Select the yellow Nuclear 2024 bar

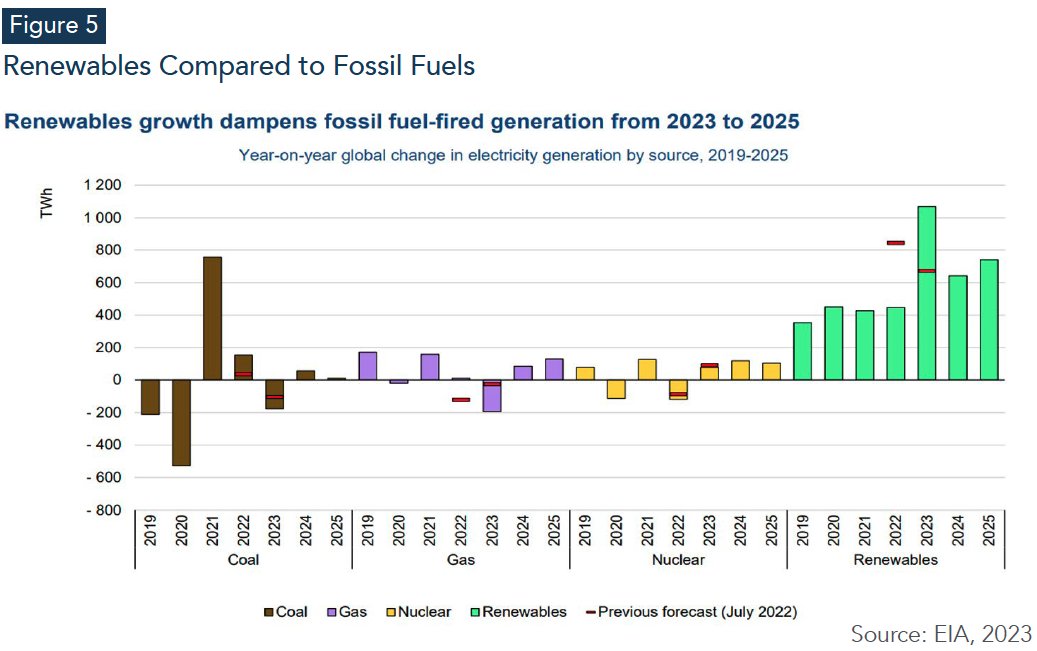tap(741, 370)
